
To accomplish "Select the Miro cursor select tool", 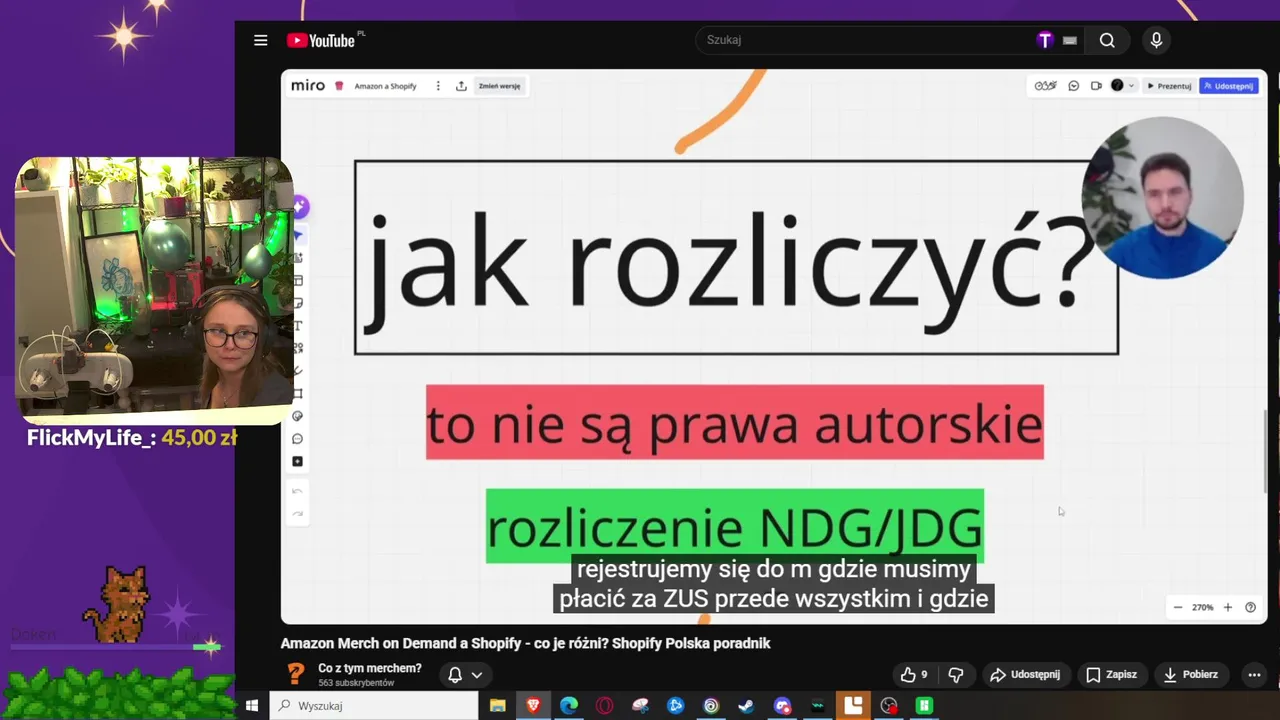I will (298, 235).
